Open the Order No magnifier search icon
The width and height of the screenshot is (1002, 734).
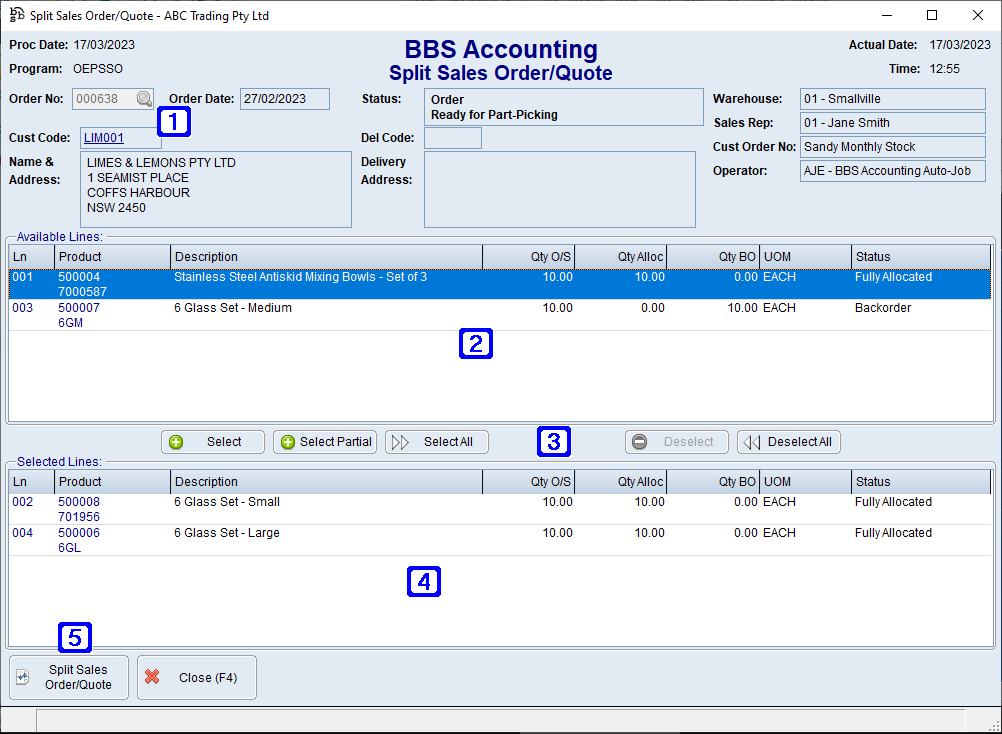tap(144, 98)
